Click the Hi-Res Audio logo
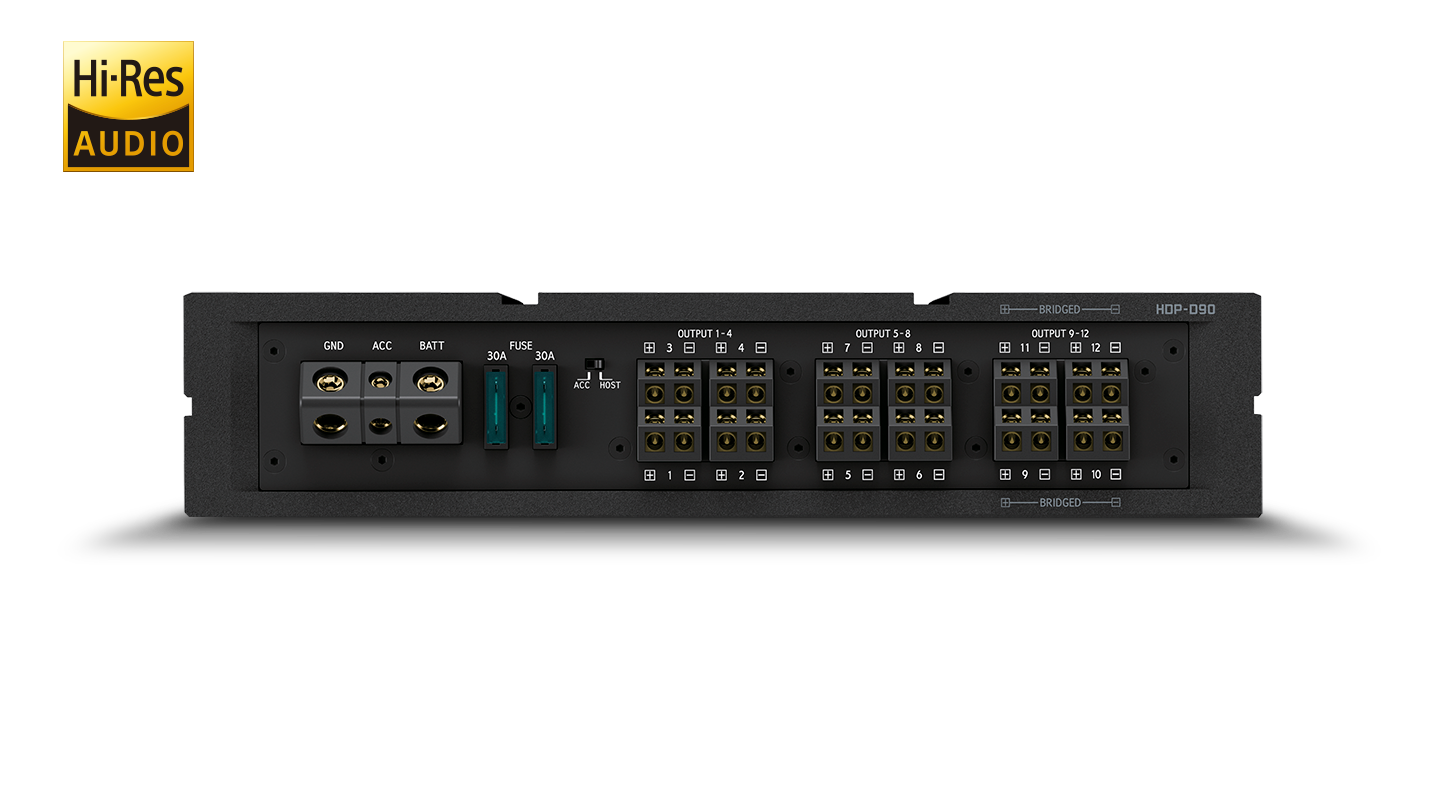Image resolution: width=1440 pixels, height=810 pixels. tap(128, 106)
